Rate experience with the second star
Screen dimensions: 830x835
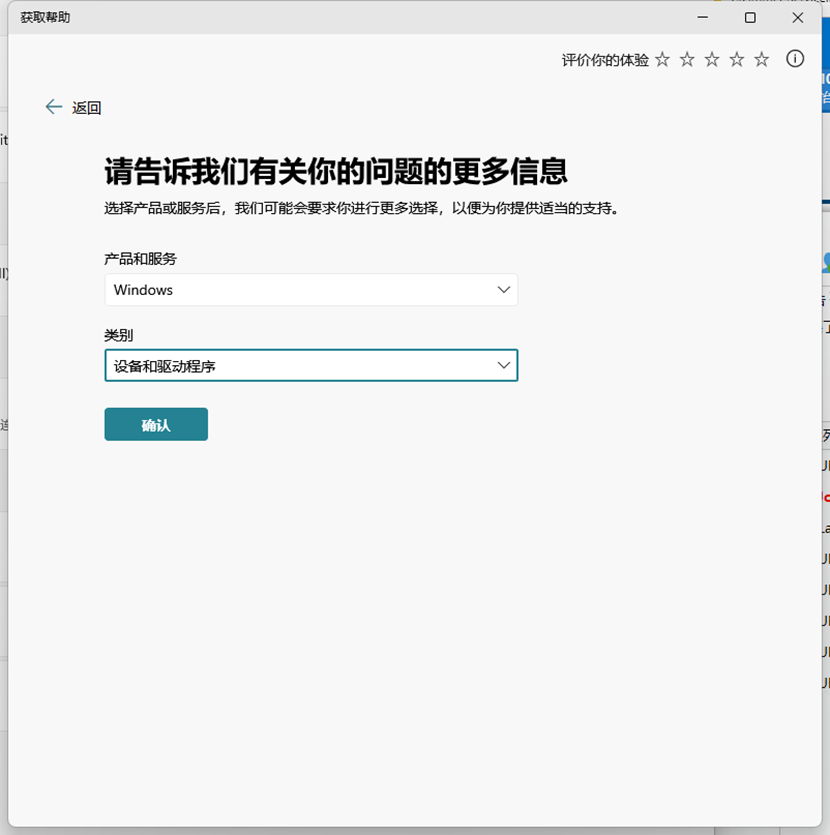pos(687,60)
